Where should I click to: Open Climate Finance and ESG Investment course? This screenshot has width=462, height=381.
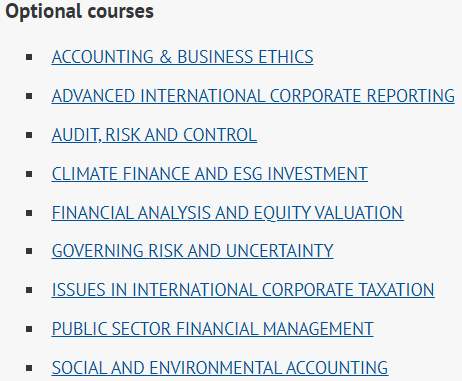click(210, 174)
